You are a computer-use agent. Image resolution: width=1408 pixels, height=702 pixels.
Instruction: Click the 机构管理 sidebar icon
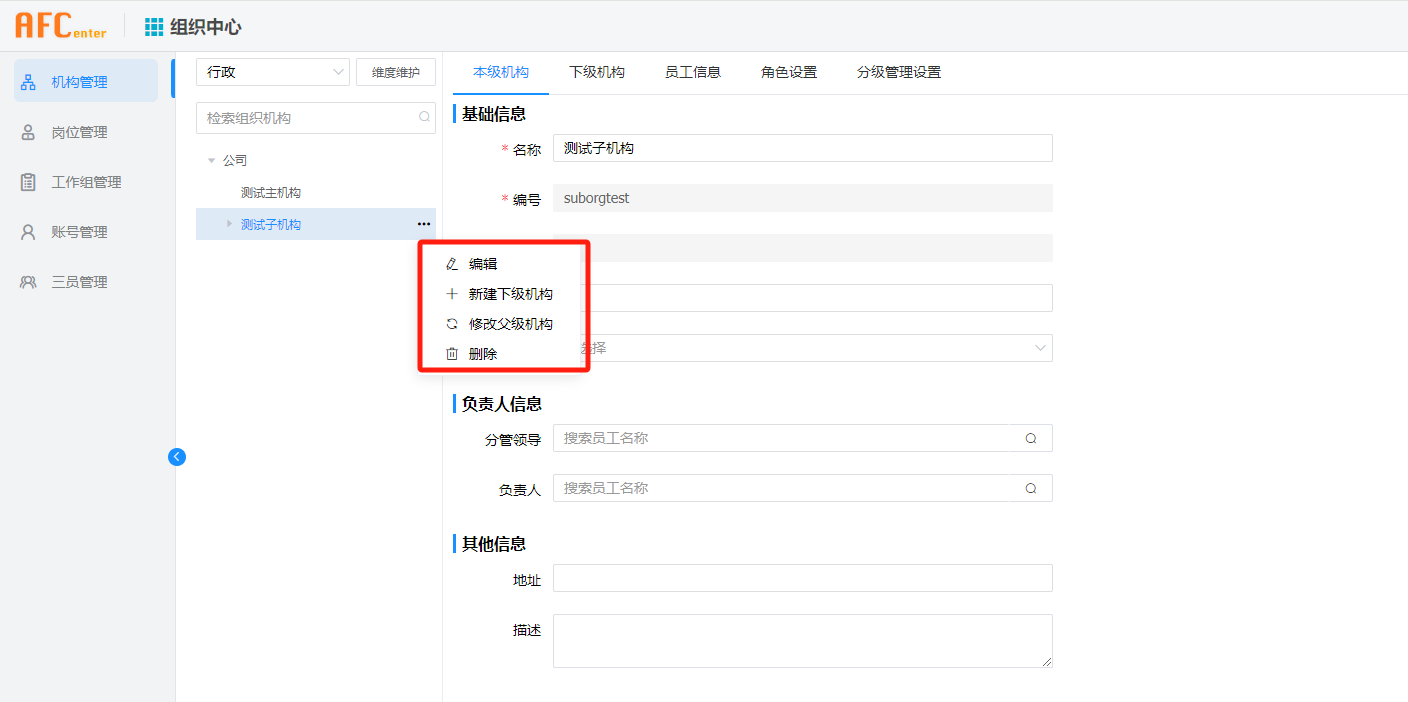[29, 82]
